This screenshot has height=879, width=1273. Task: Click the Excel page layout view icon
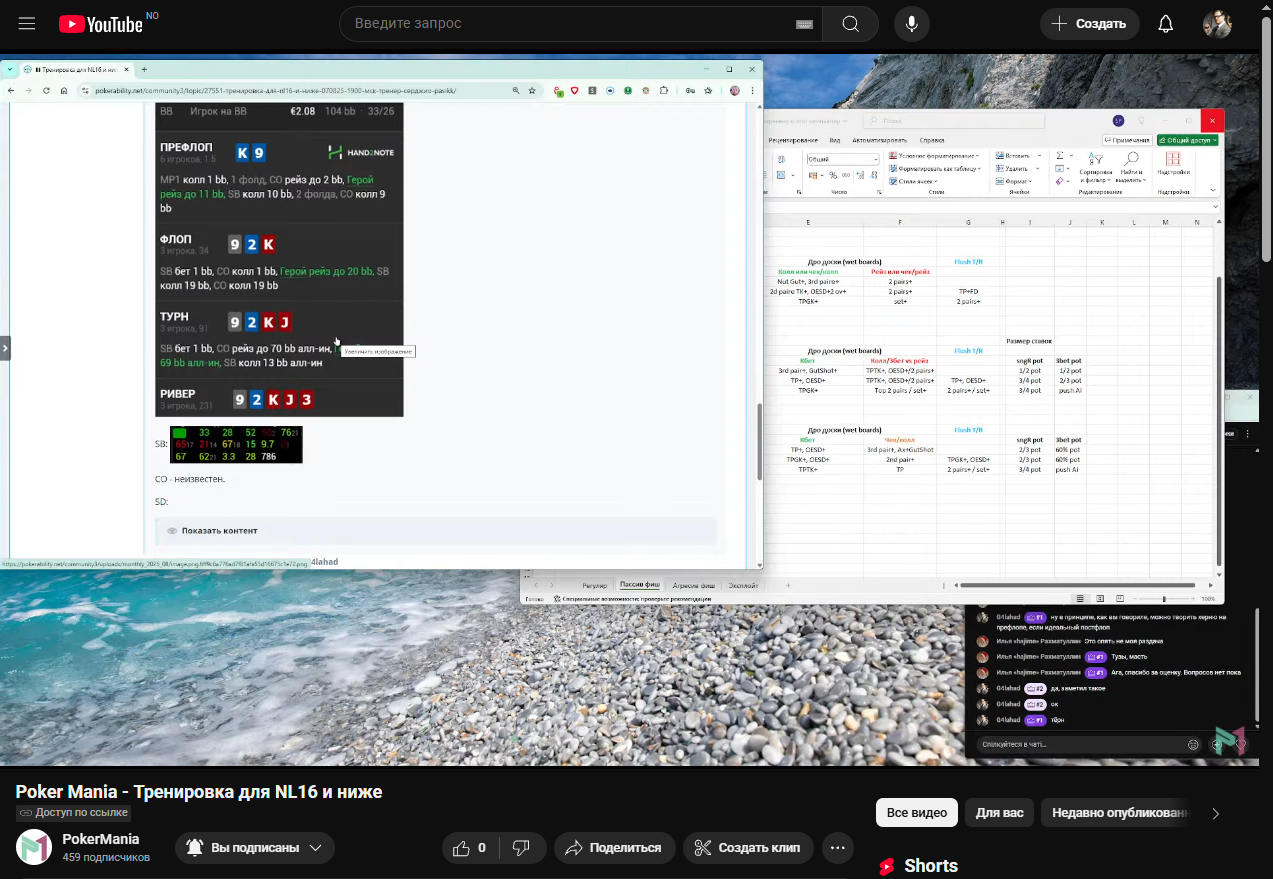coord(1100,598)
